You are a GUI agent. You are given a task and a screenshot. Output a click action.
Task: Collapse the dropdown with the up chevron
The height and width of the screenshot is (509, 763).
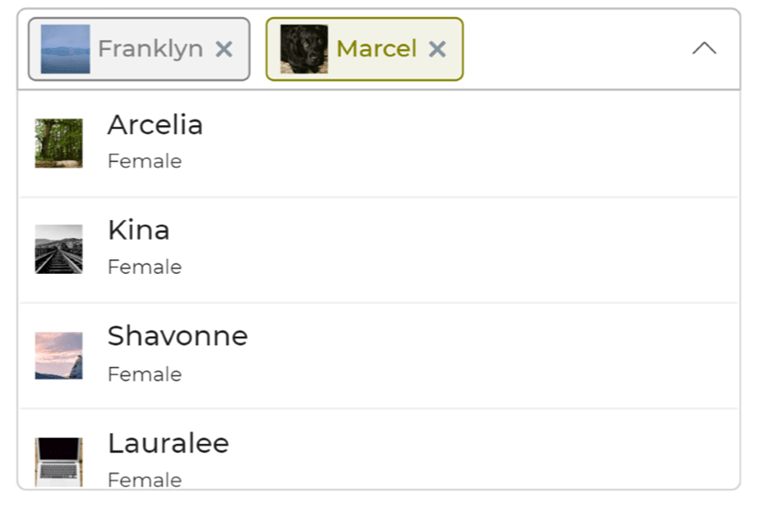point(704,48)
